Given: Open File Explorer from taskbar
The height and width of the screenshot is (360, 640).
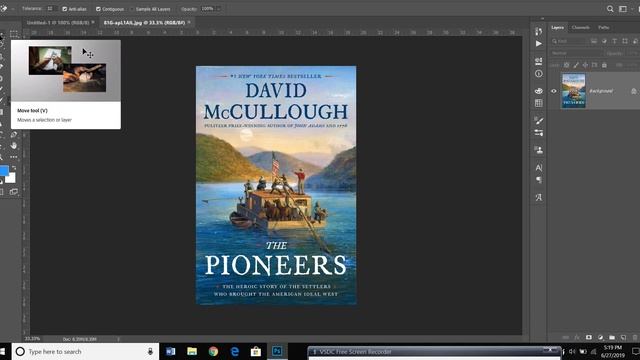Looking at the screenshot, I should (192, 351).
